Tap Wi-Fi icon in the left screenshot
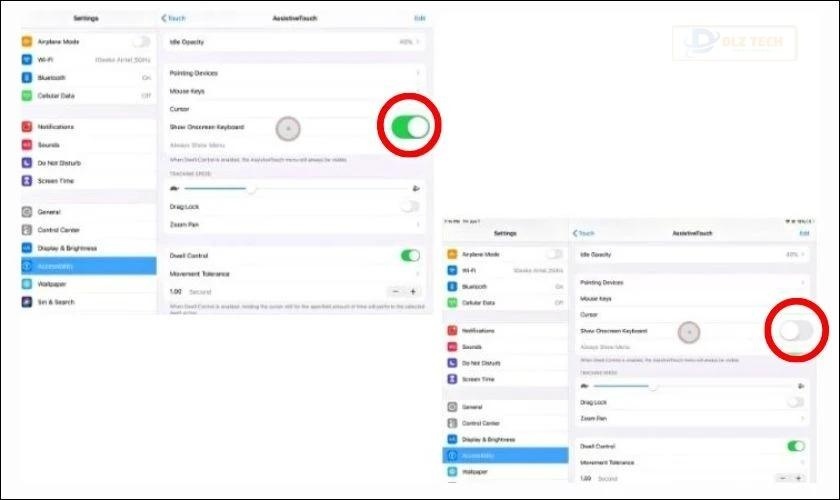Image resolution: width=840 pixels, height=500 pixels. pyautogui.click(x=27, y=60)
